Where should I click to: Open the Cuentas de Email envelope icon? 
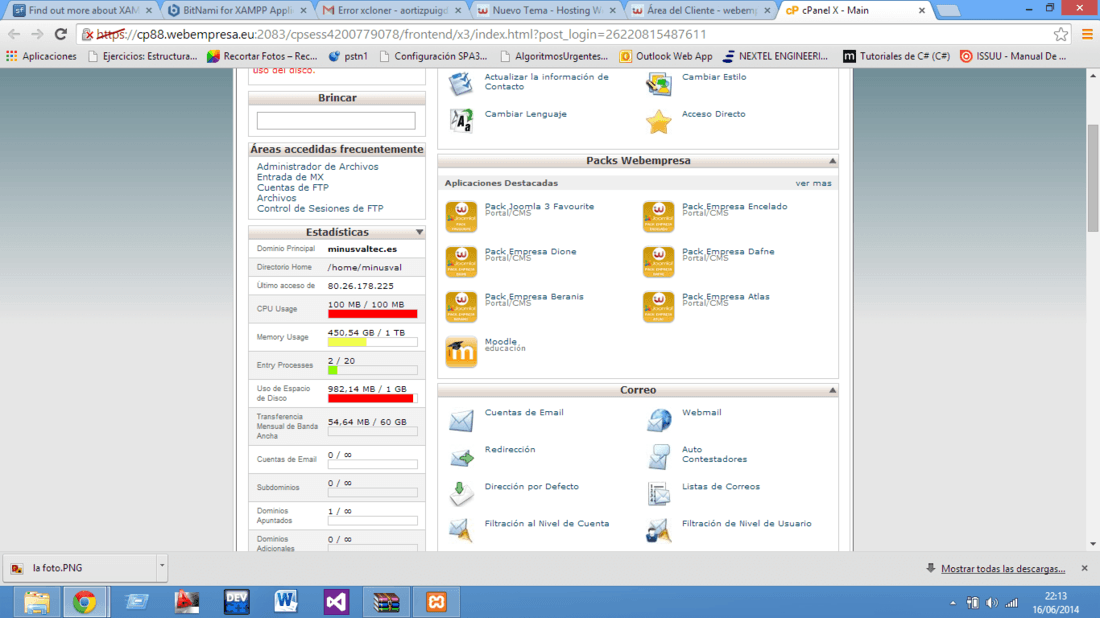click(x=461, y=421)
